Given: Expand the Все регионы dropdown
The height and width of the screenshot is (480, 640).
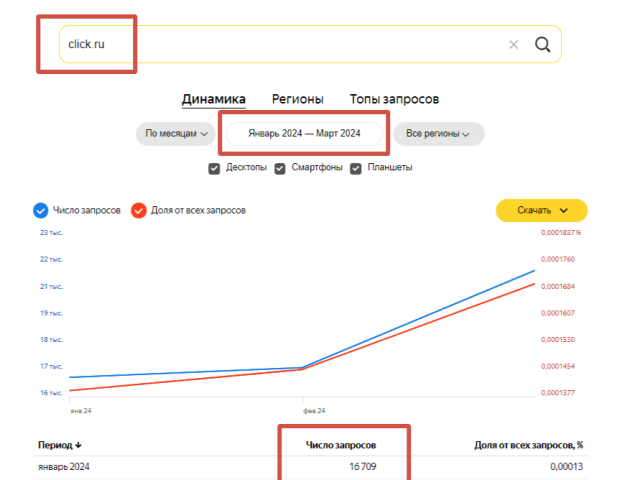Looking at the screenshot, I should tap(439, 133).
